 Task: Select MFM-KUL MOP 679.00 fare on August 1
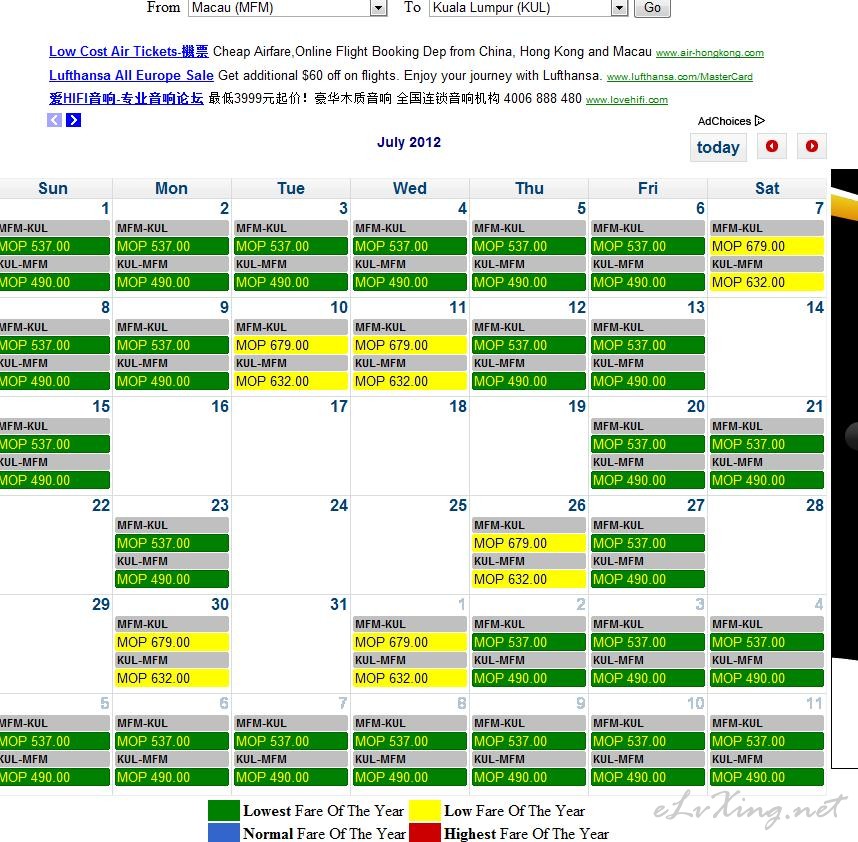pos(410,642)
